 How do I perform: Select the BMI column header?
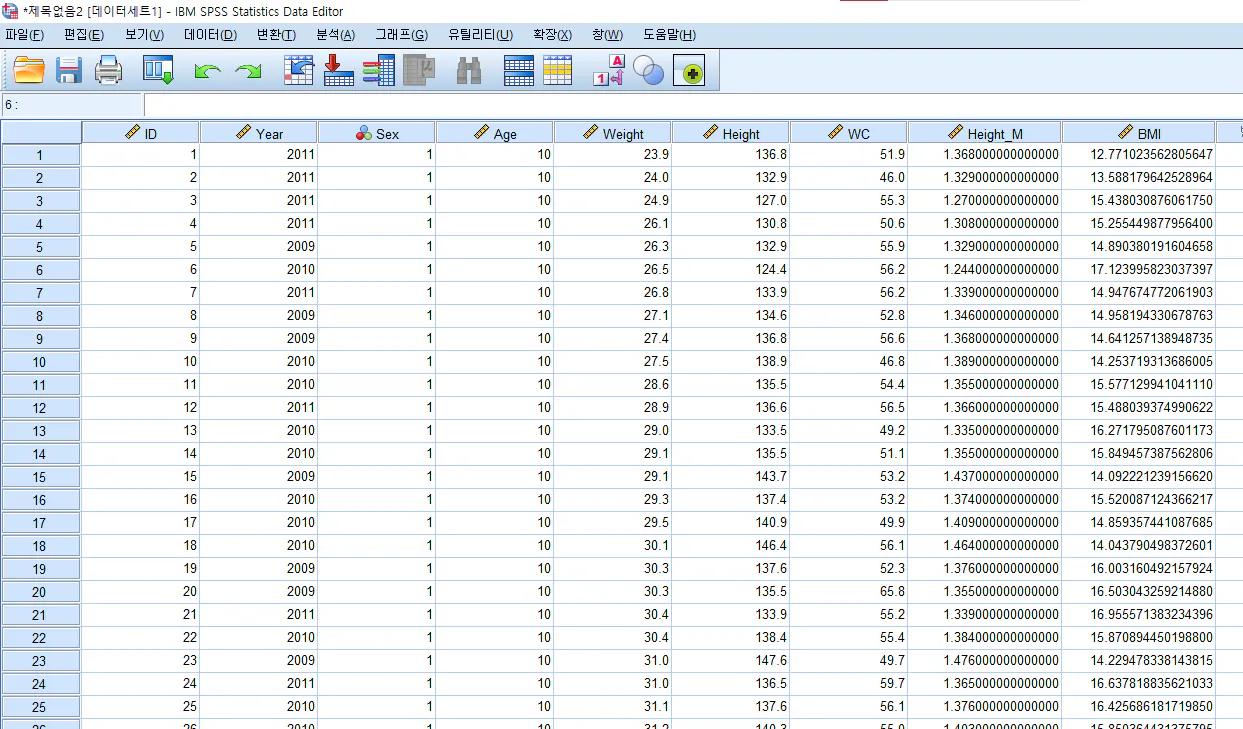(1138, 133)
